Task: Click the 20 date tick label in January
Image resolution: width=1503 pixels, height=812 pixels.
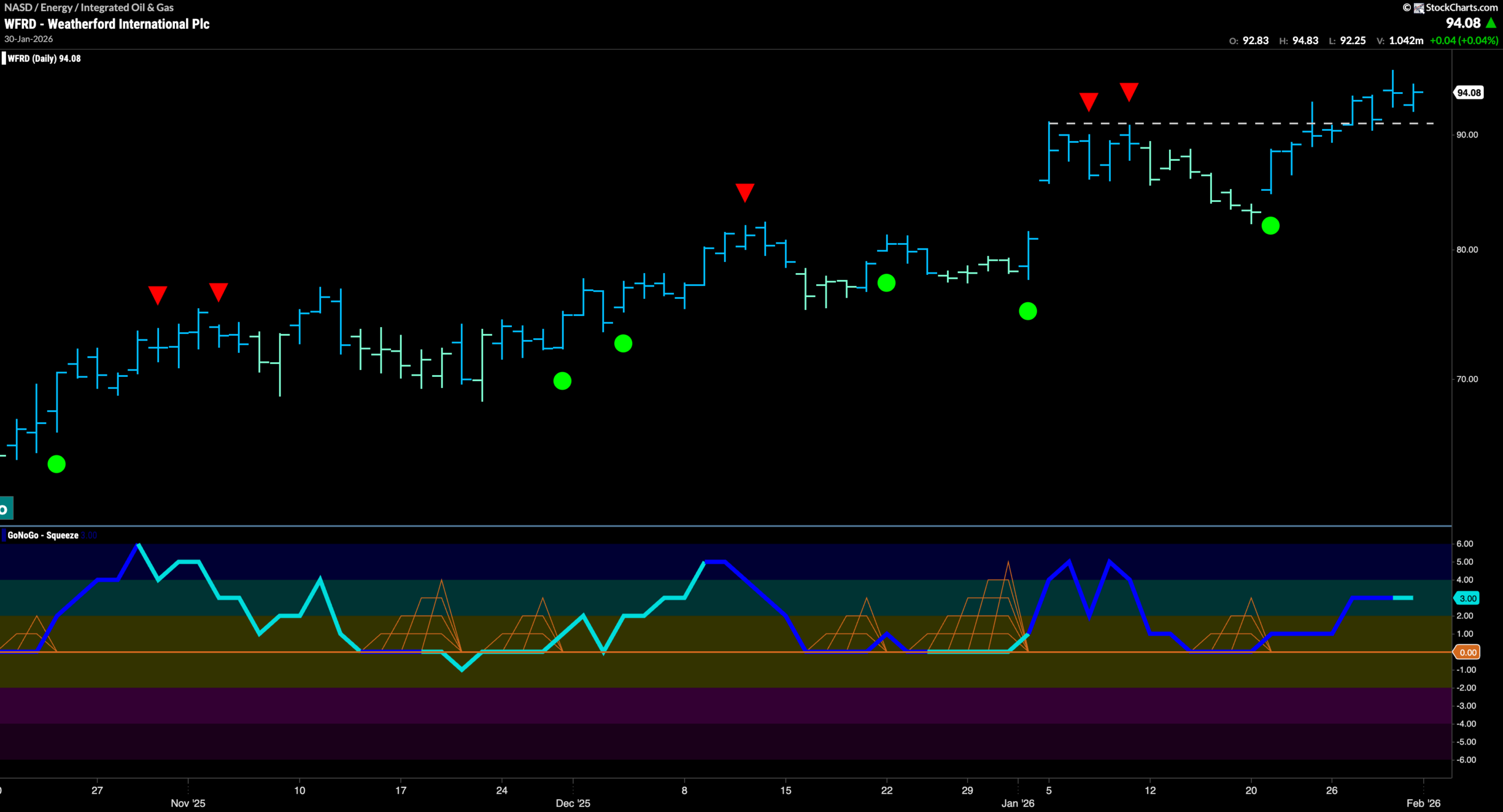Action: coord(1251,790)
